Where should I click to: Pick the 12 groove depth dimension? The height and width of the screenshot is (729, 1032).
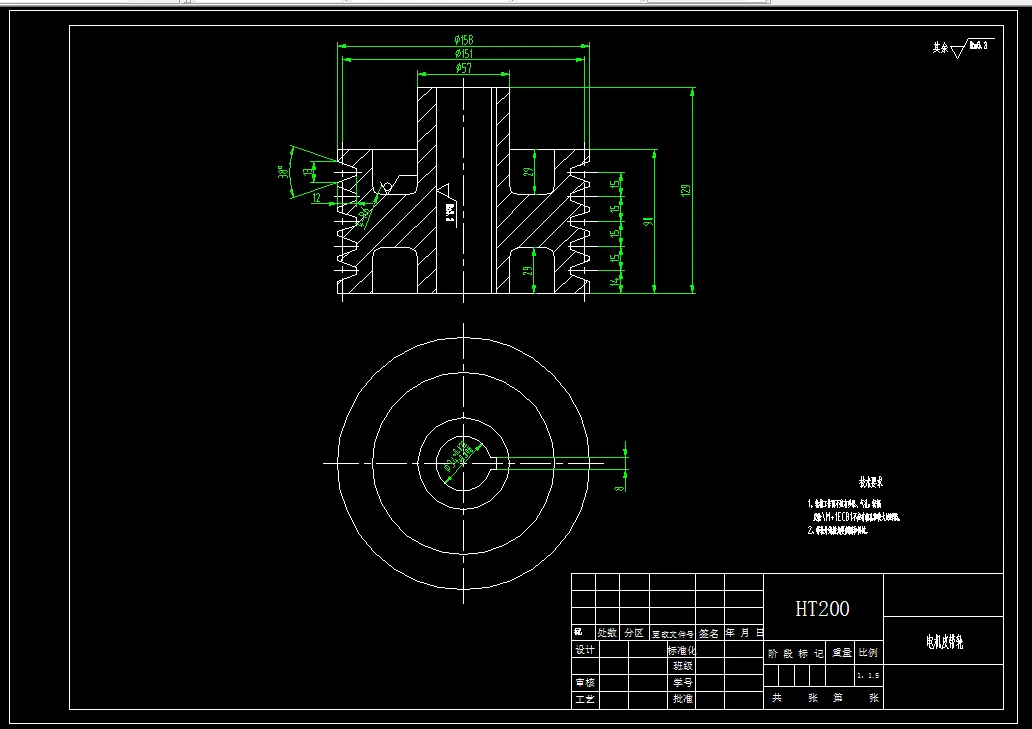point(317,197)
